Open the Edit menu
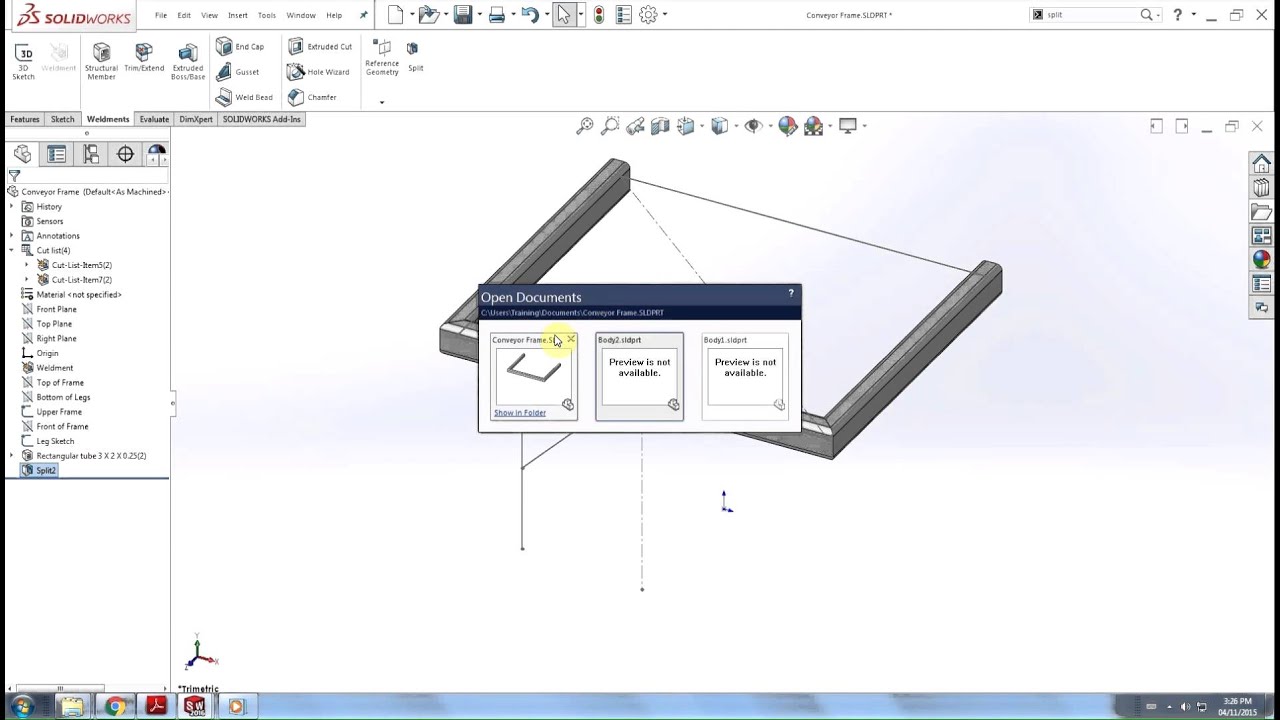Image resolution: width=1280 pixels, height=720 pixels. coord(184,15)
